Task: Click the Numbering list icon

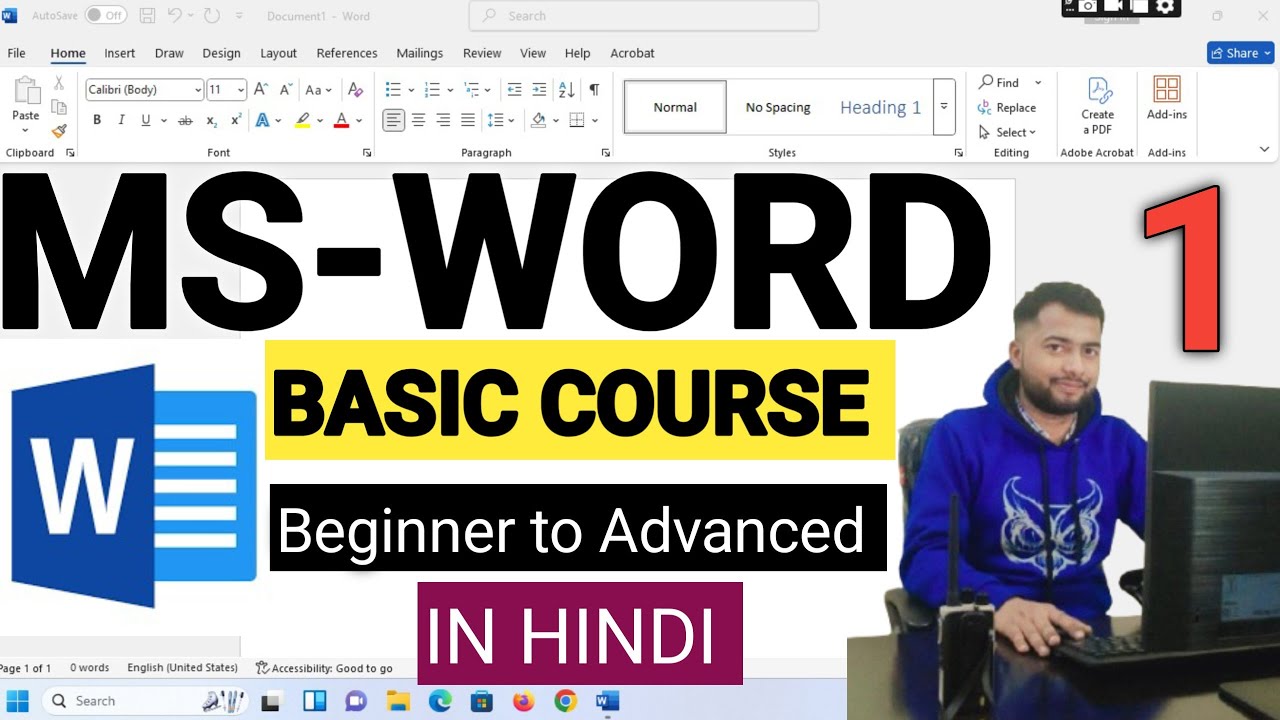Action: point(432,90)
